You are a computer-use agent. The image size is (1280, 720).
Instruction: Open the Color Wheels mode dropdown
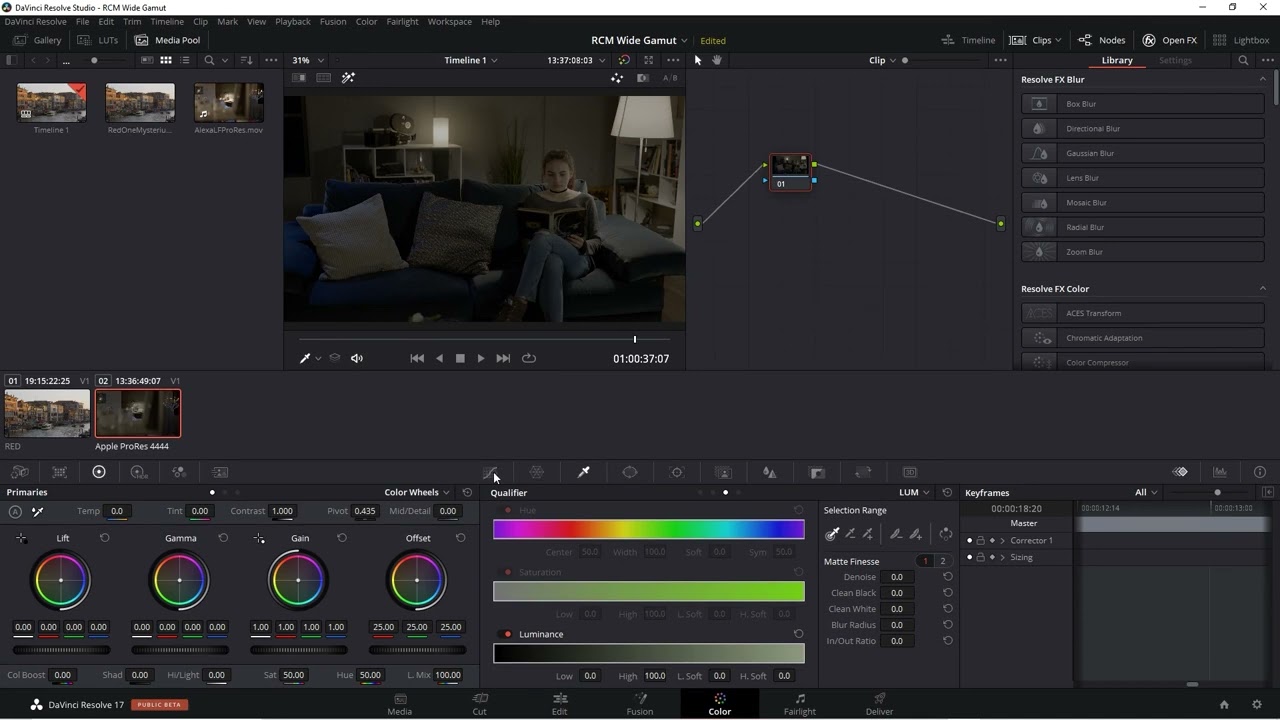tap(417, 492)
